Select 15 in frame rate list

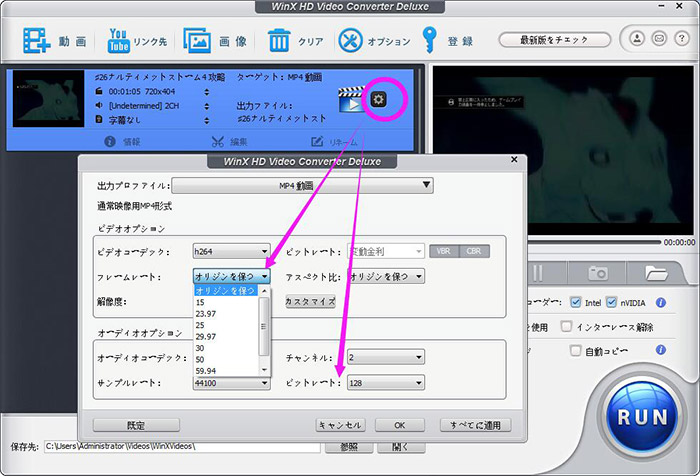(226, 302)
